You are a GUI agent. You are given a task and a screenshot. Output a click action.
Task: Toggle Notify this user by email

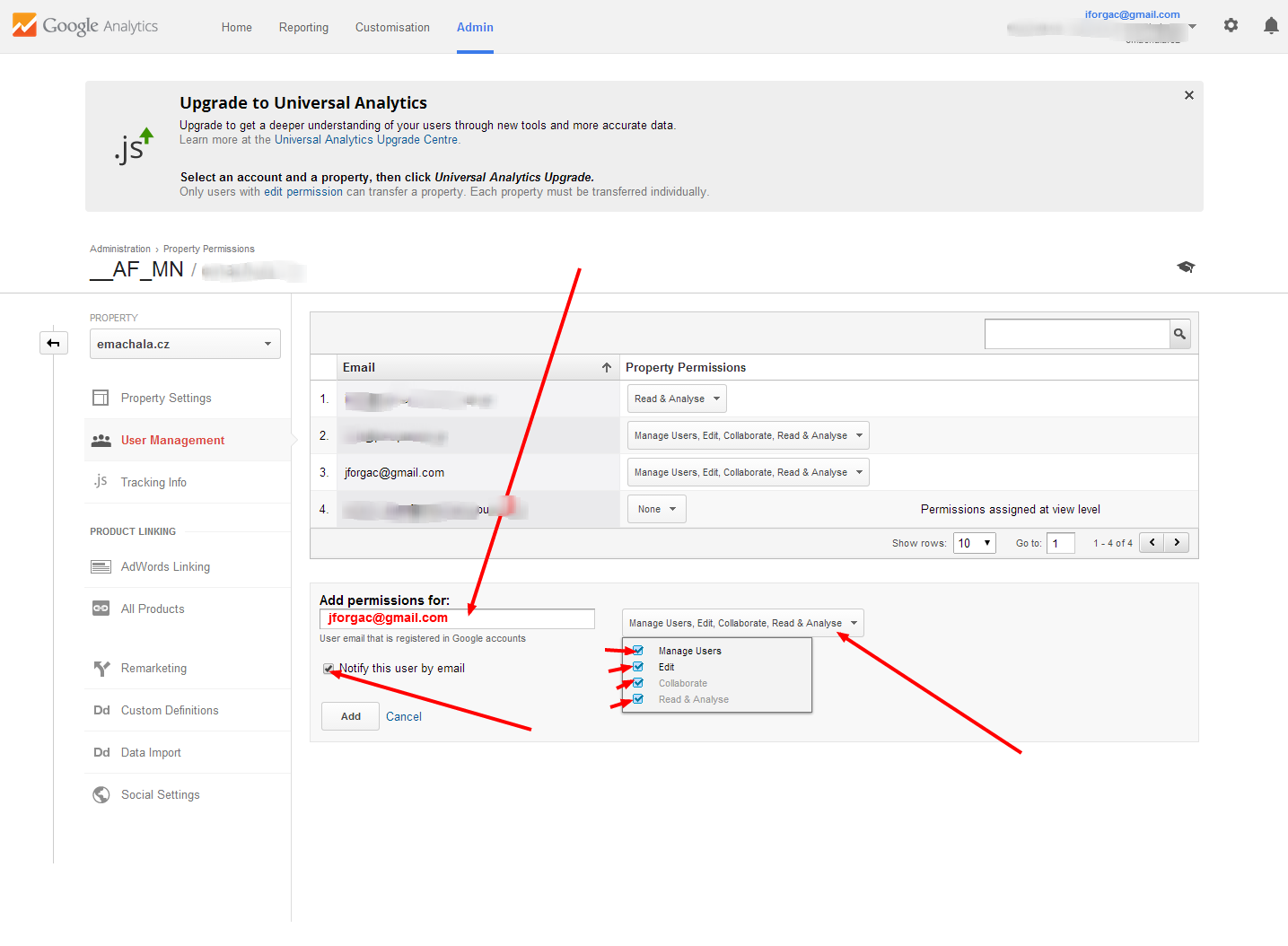[x=329, y=669]
